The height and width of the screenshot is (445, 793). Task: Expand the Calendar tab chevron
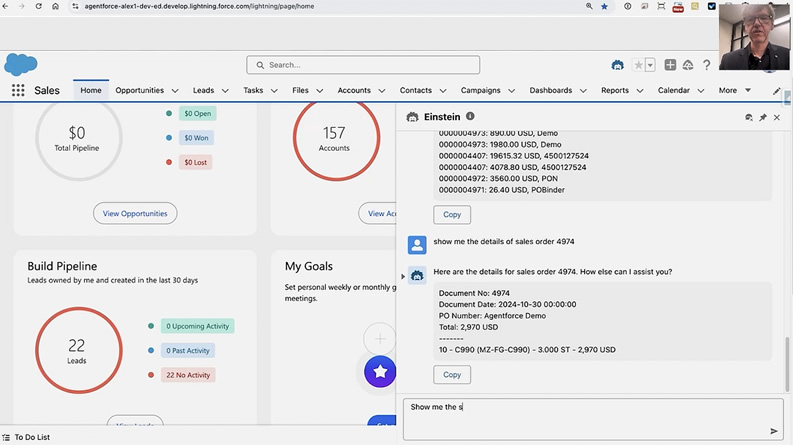pos(701,91)
